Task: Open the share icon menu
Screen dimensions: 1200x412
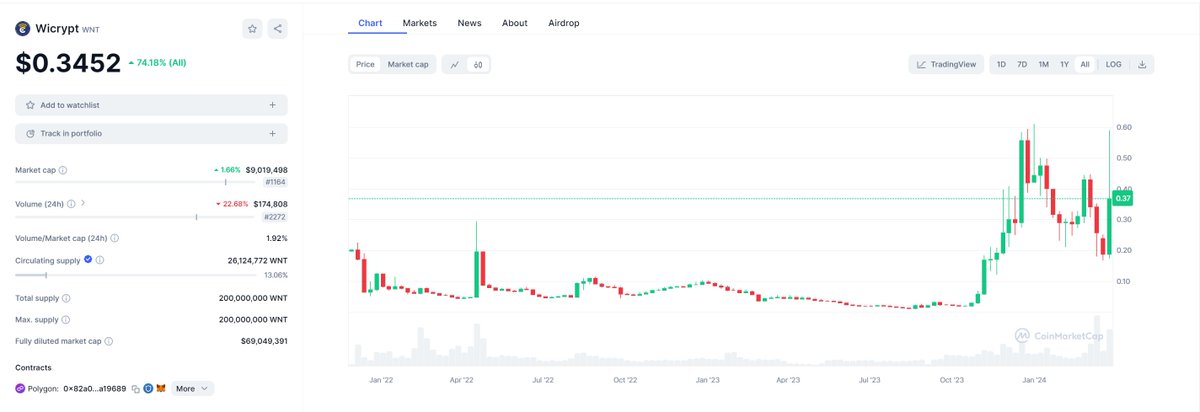Action: [277, 29]
